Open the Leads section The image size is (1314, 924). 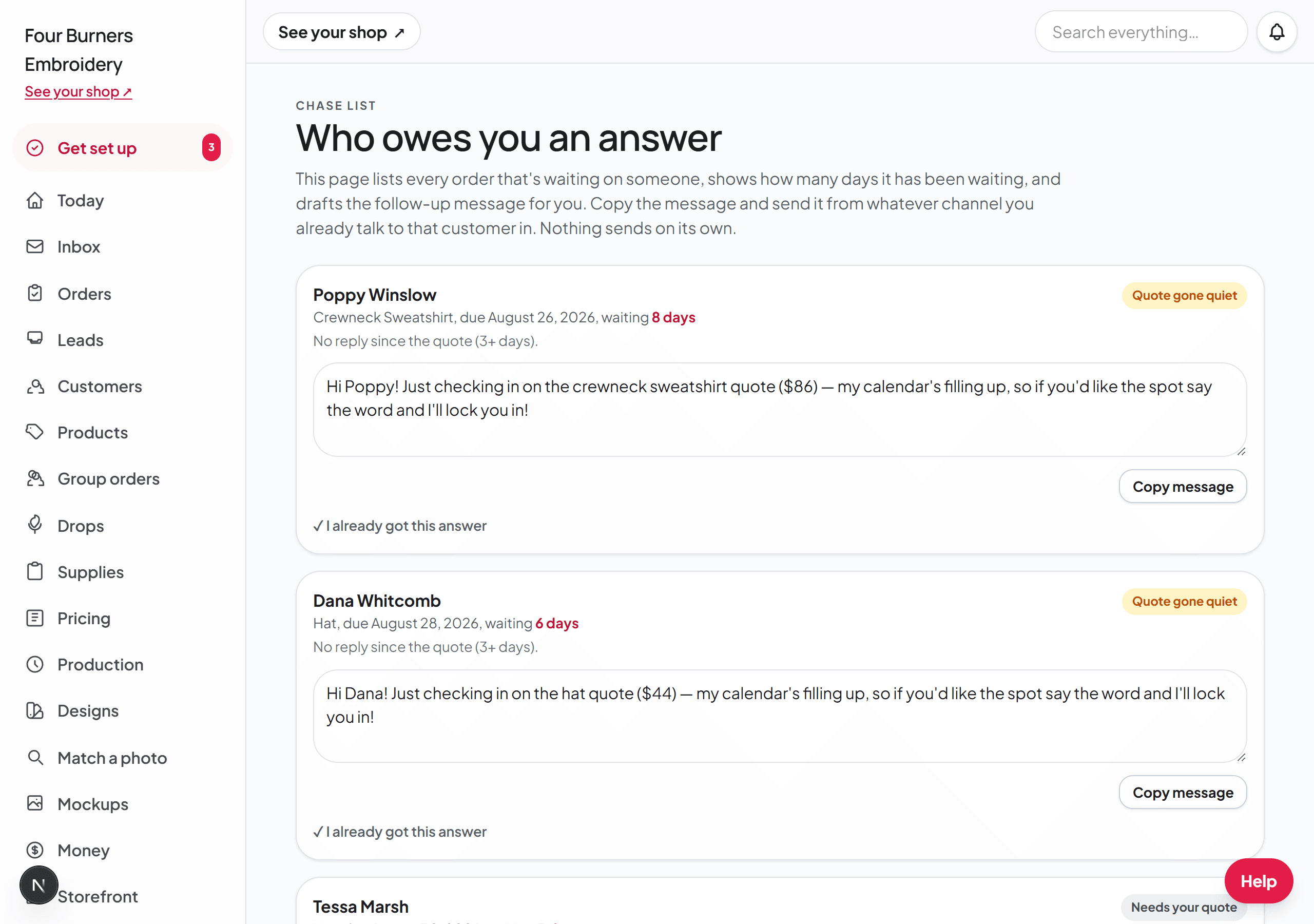[123, 340]
